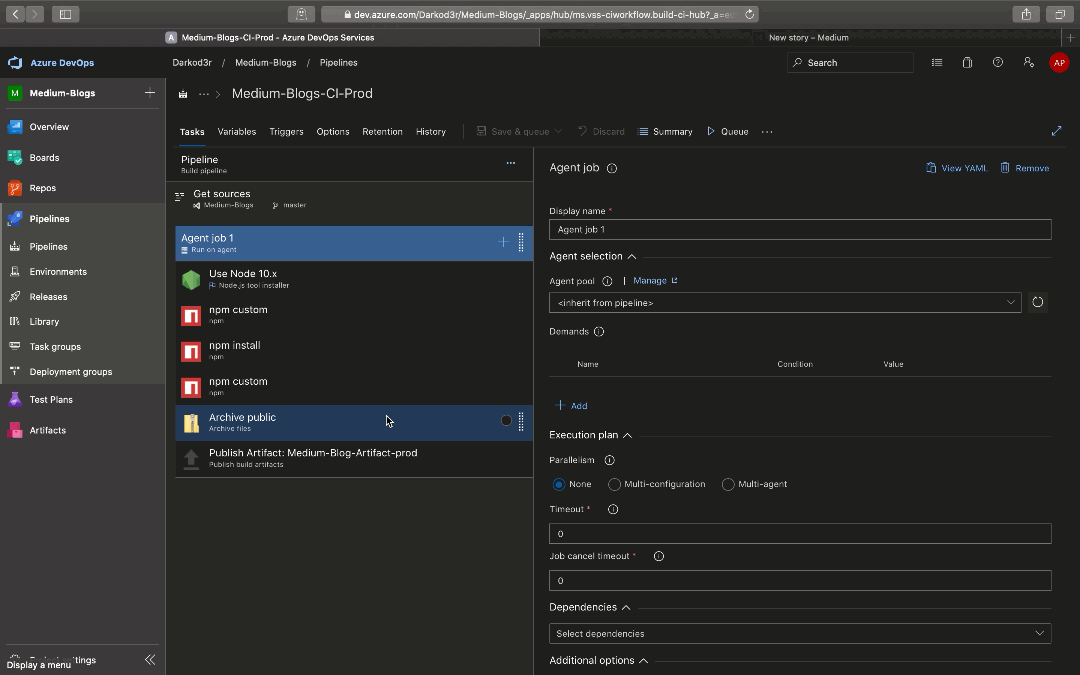Open the Options tab
The width and height of the screenshot is (1080, 675).
[x=333, y=132]
